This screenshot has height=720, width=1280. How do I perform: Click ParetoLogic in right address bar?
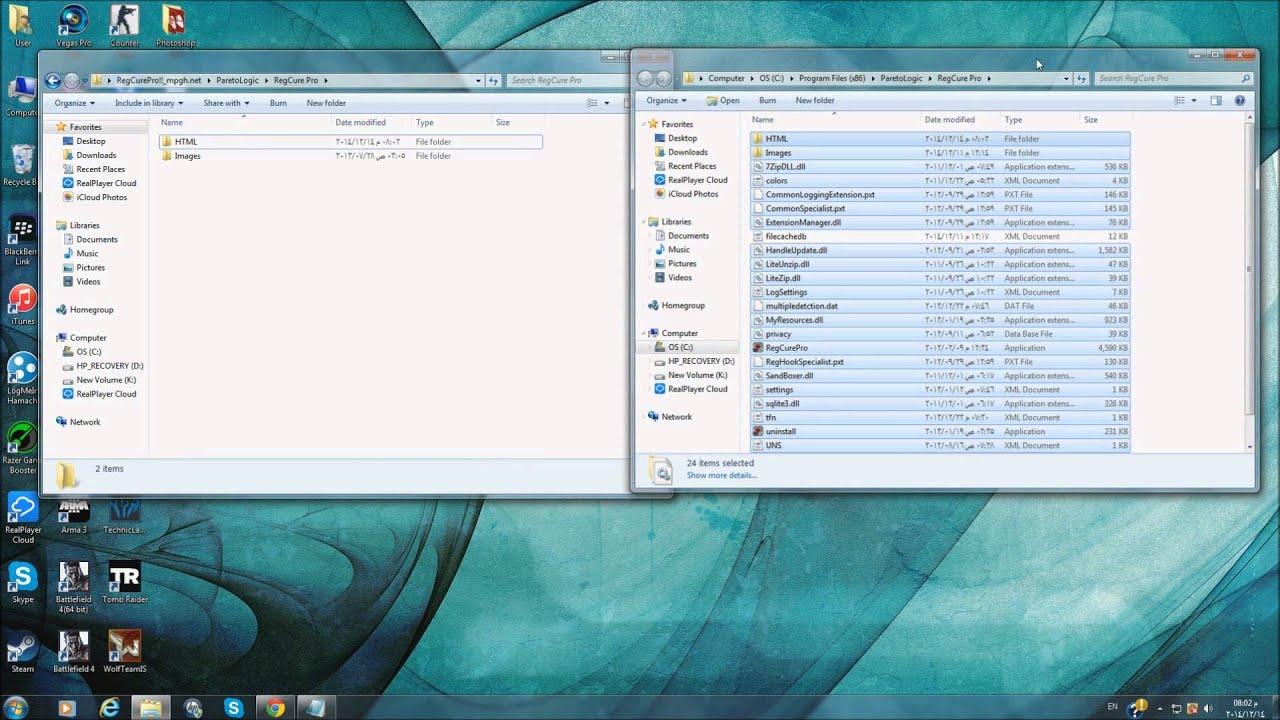point(902,78)
